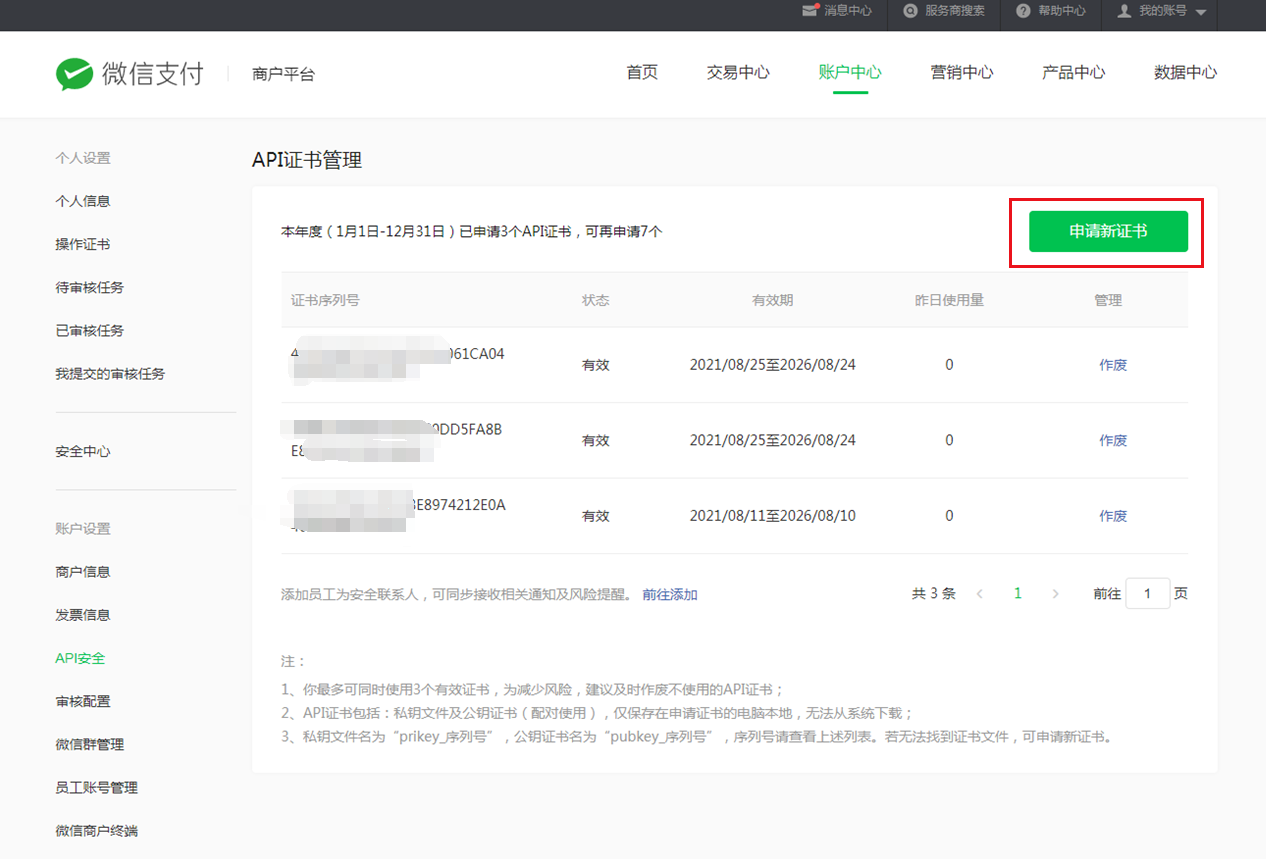Click the serial number ending 061CA04
Image resolution: width=1266 pixels, height=859 pixels.
pyautogui.click(x=398, y=362)
